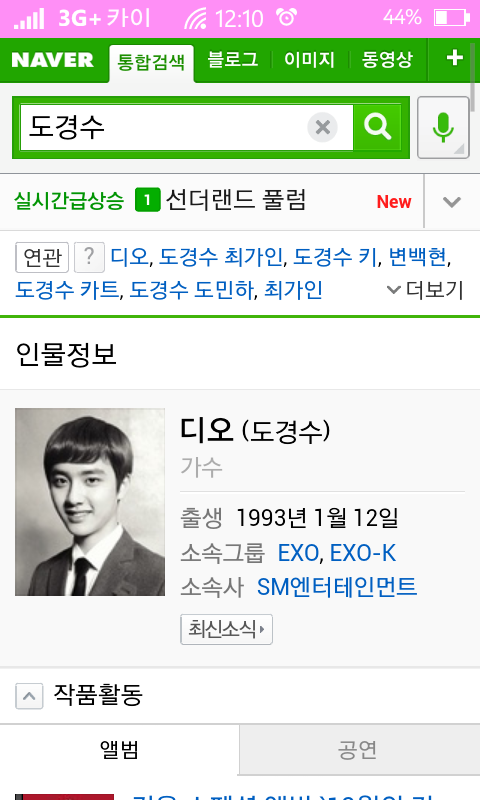Open the profile photo thumbnail
The height and width of the screenshot is (800, 480).
(90, 502)
